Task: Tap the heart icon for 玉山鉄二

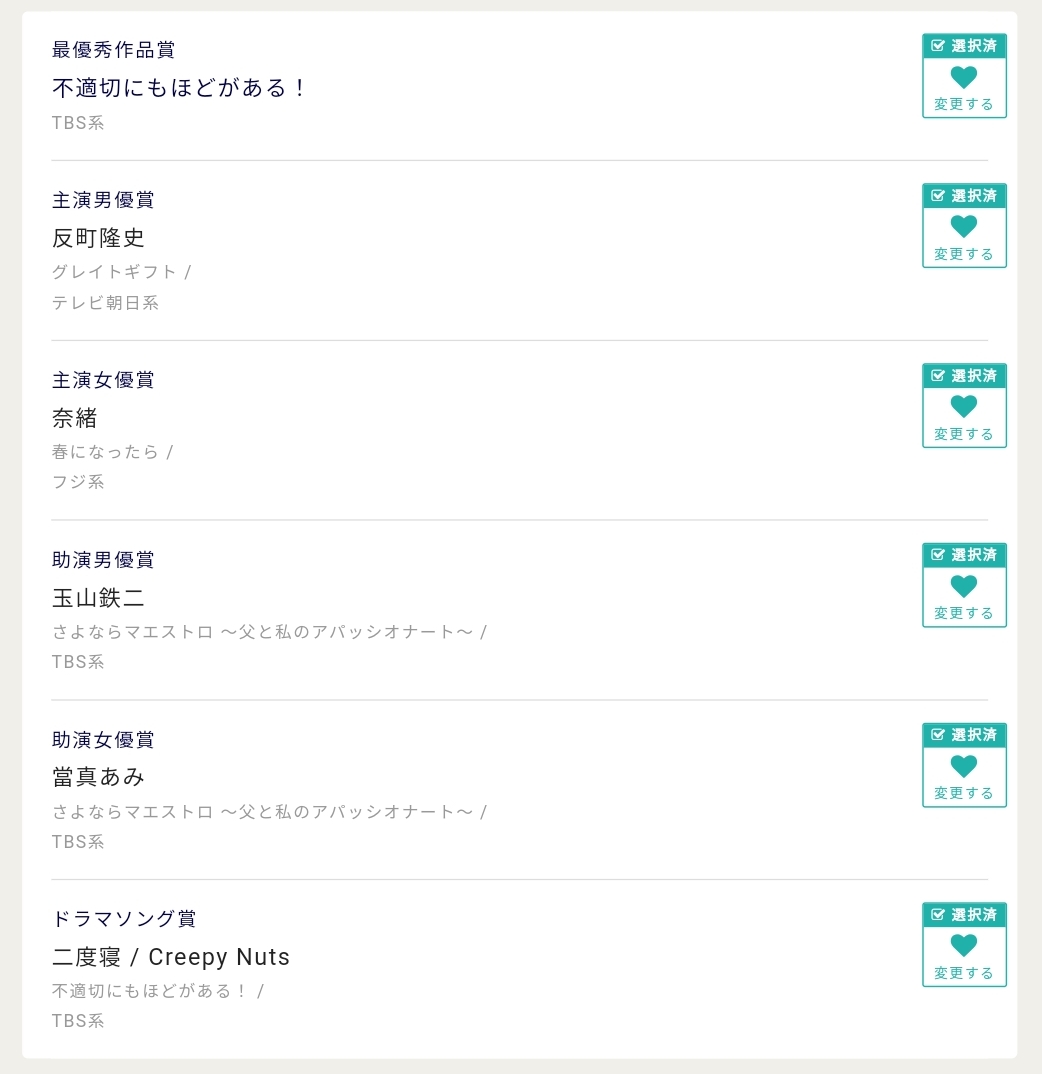Action: click(963, 586)
